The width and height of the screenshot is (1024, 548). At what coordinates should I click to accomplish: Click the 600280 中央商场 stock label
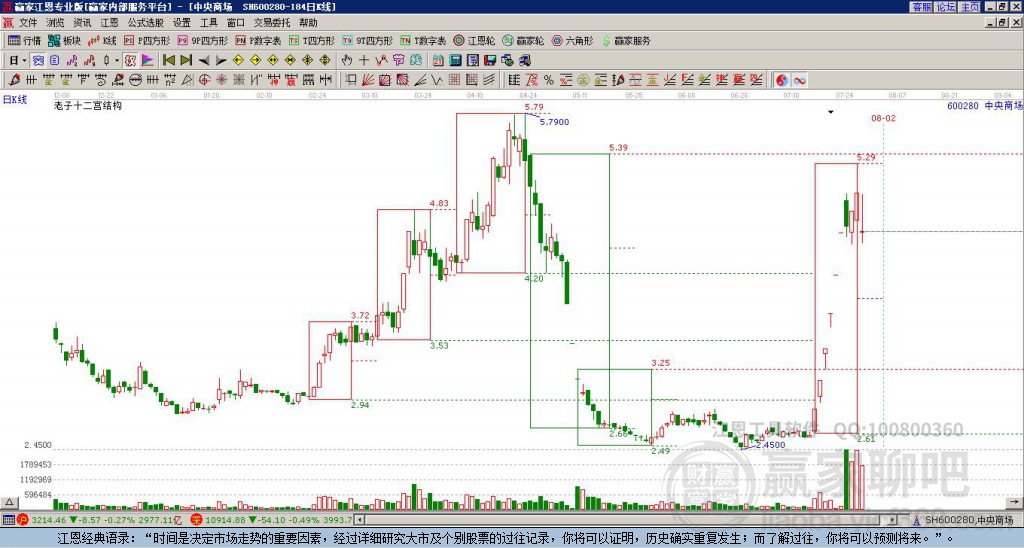pos(984,106)
